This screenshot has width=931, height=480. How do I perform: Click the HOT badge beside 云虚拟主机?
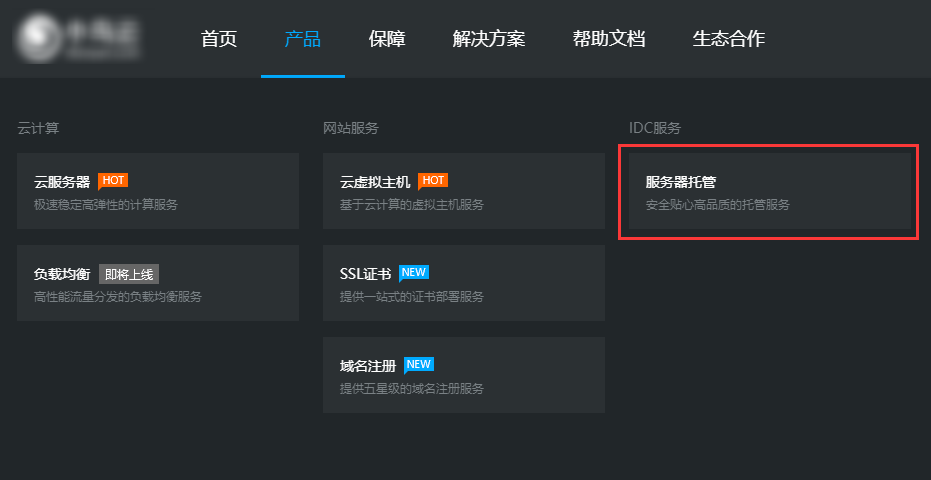pyautogui.click(x=433, y=181)
